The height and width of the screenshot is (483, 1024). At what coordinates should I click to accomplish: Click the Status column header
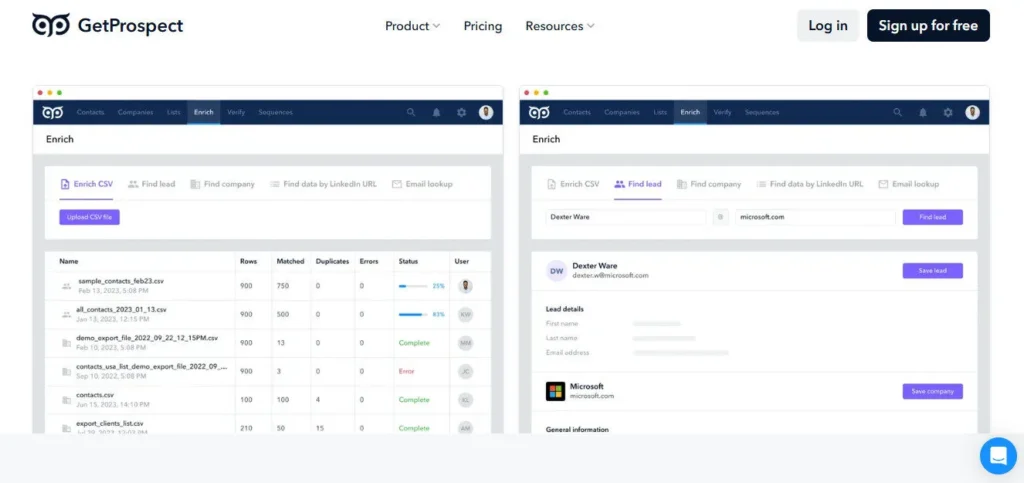[x=408, y=261]
